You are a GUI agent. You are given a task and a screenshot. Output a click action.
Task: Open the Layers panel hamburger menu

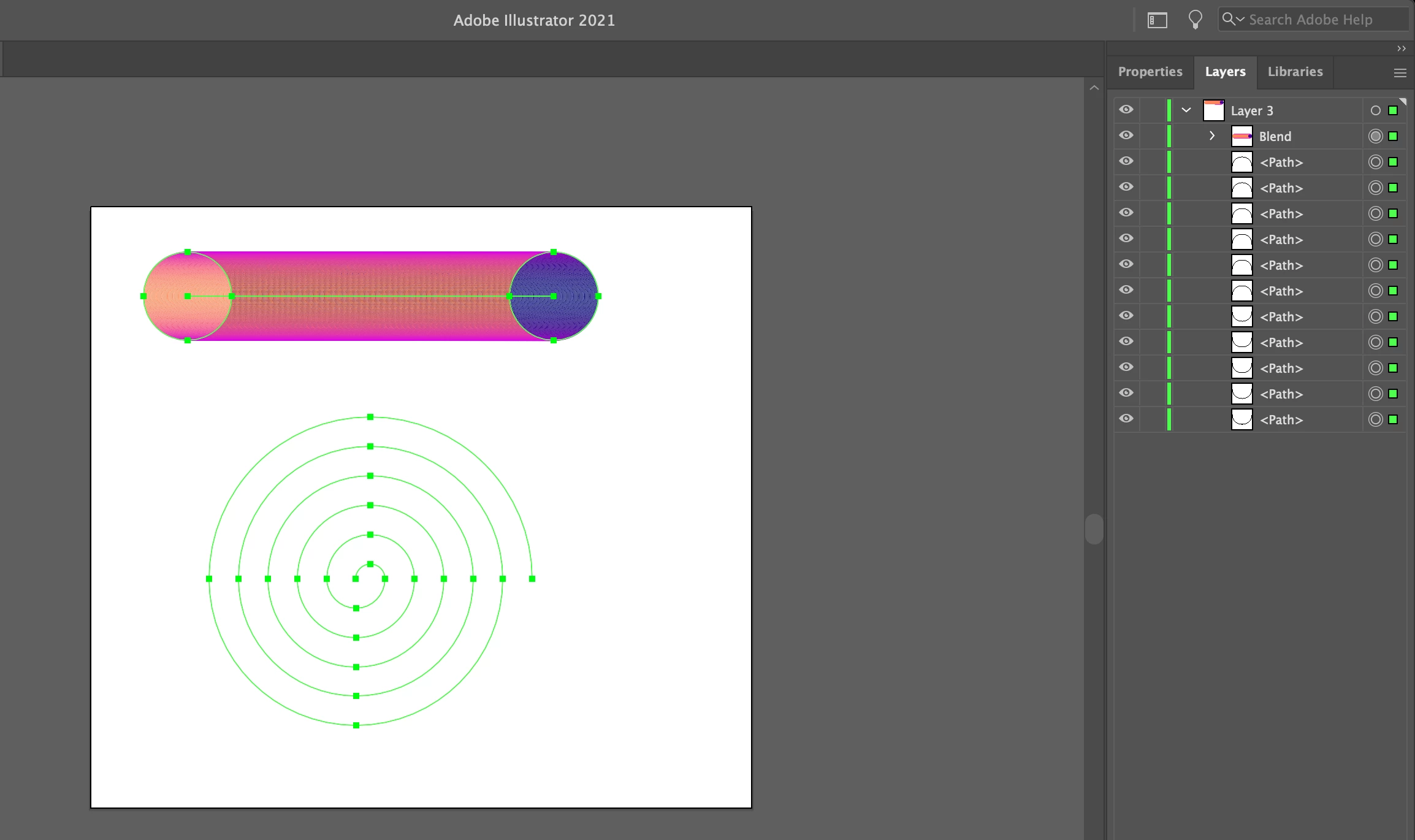[1400, 73]
